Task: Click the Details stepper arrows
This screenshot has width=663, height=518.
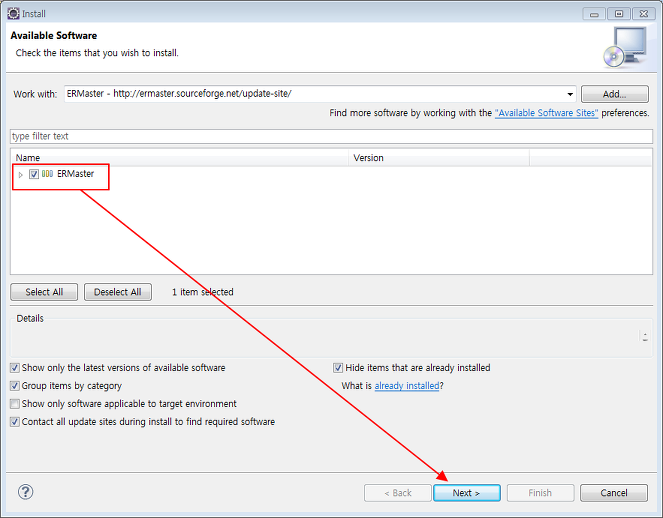Action: (x=645, y=337)
